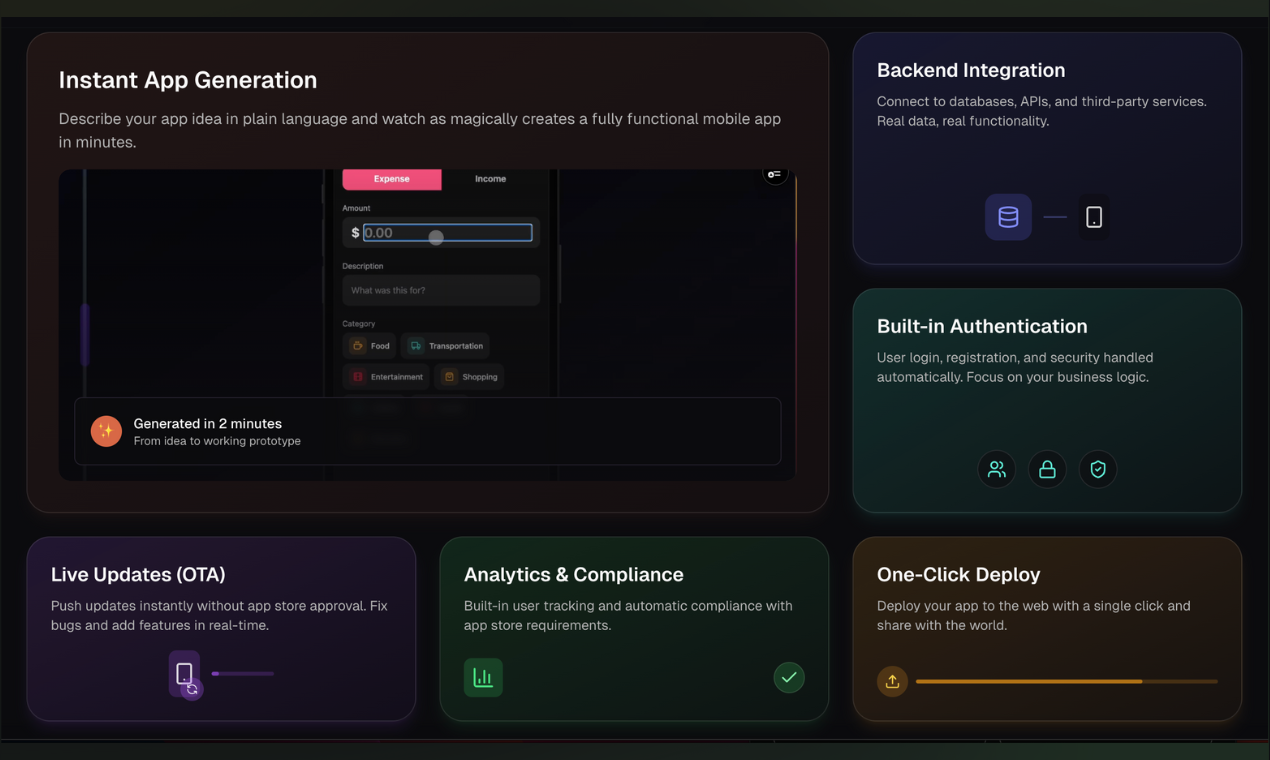Switch to the Income tab
The width and height of the screenshot is (1270, 760).
(x=490, y=179)
